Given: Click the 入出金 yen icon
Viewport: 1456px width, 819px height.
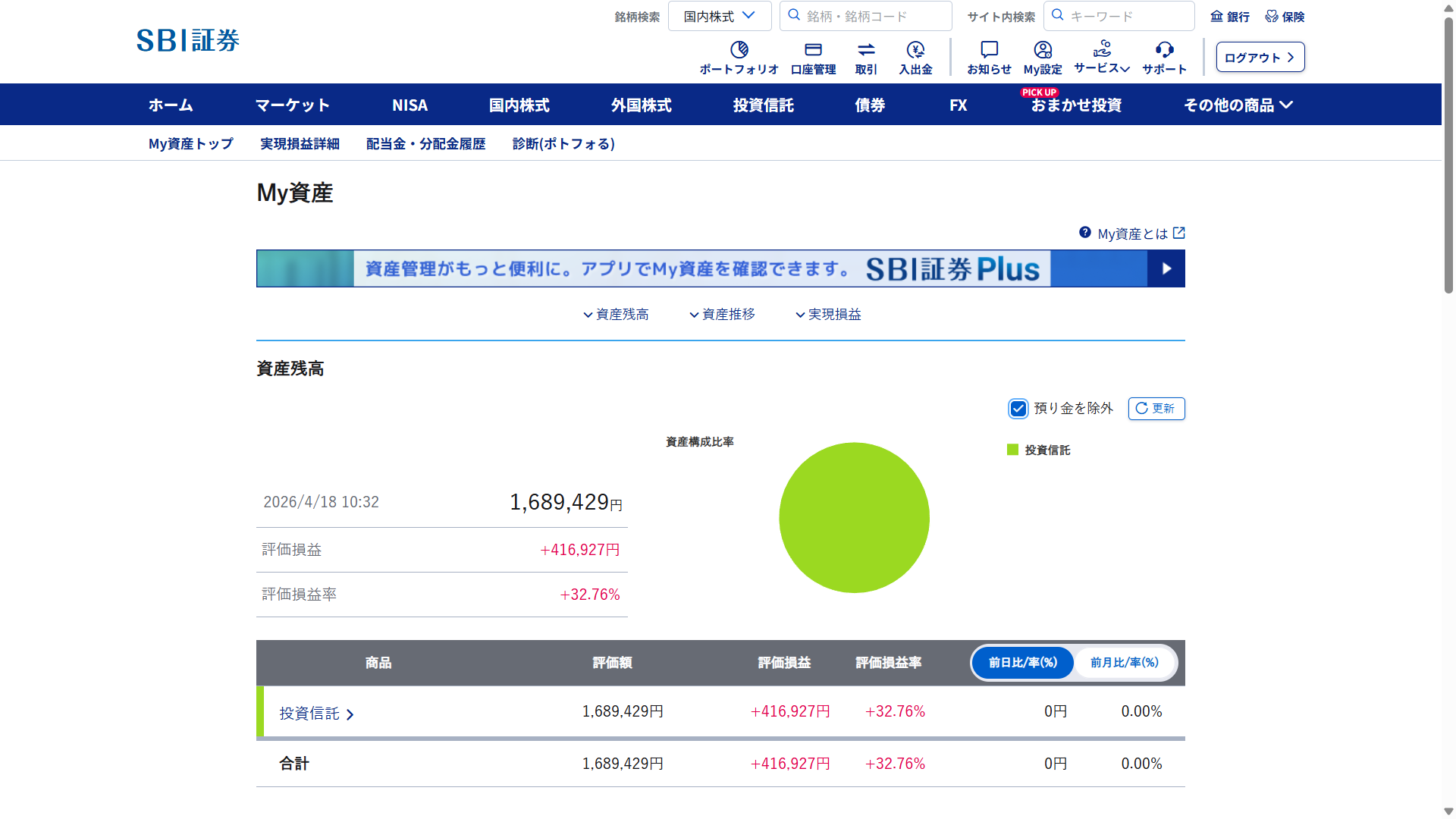Looking at the screenshot, I should coord(915,50).
